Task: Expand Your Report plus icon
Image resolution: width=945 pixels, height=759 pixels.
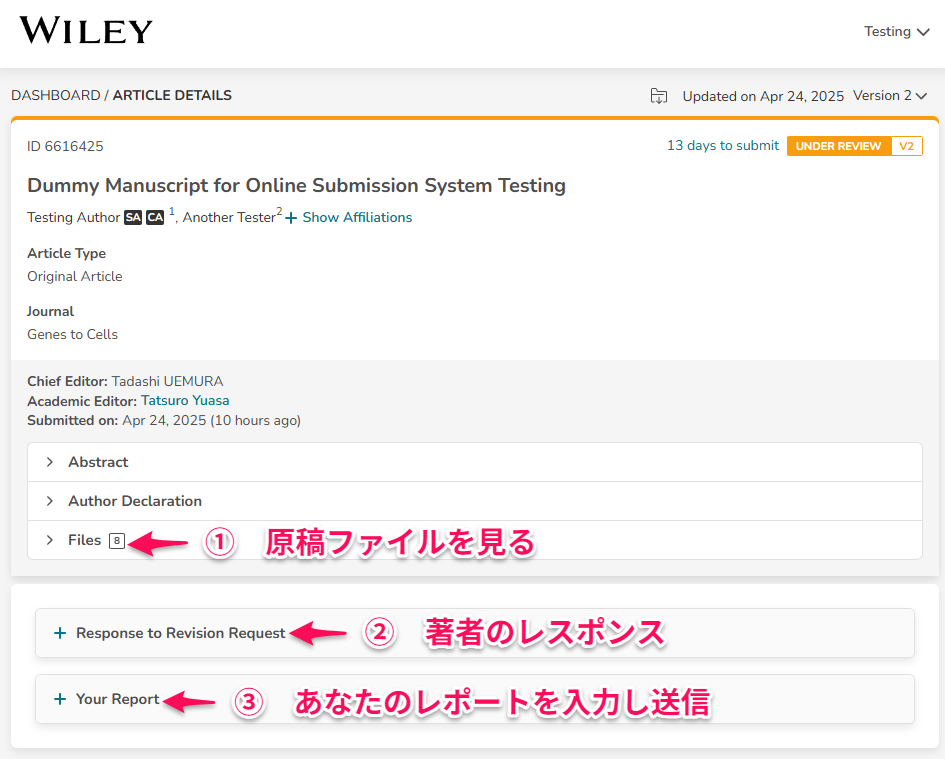Action: 60,699
